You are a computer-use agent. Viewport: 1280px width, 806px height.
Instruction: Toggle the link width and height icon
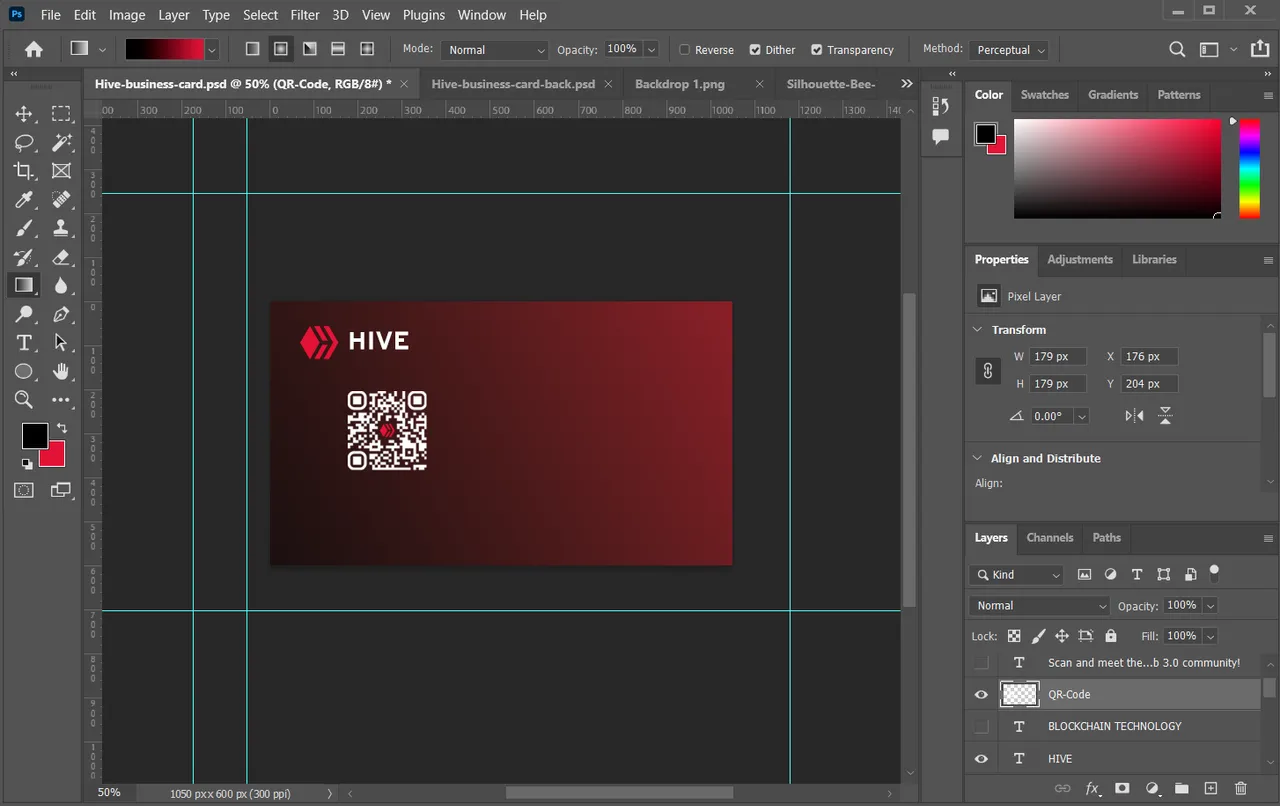click(988, 370)
